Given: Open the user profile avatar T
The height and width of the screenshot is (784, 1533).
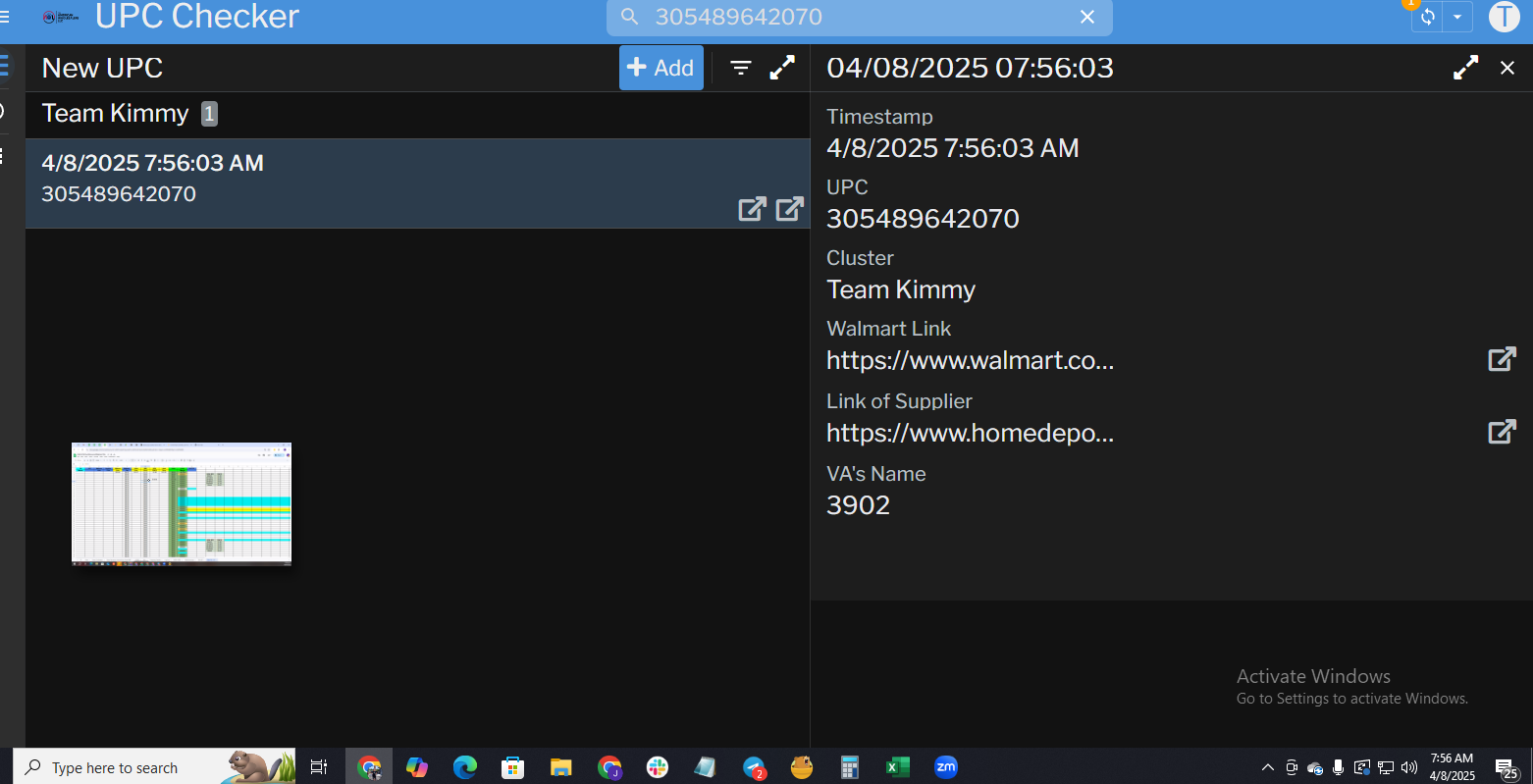Looking at the screenshot, I should tap(1504, 17).
